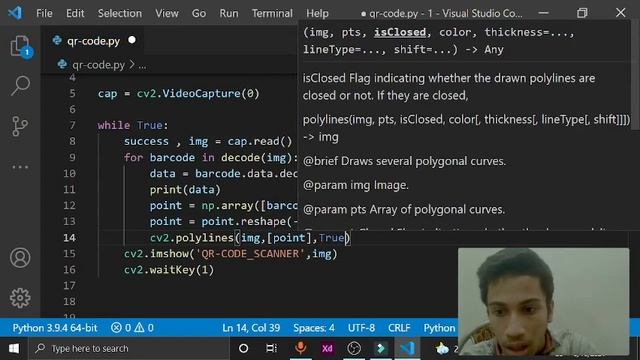Screen dimensions: 640x360
Task: Click on cap.read() in line 8
Action: (x=260, y=141)
